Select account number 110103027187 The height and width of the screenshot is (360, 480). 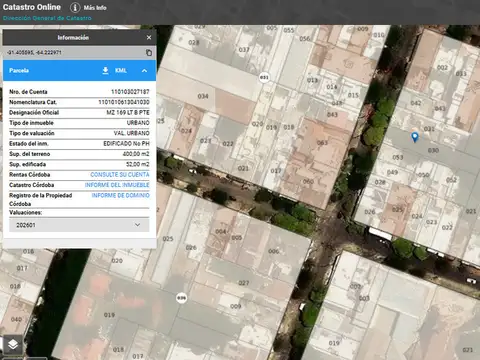(x=130, y=92)
